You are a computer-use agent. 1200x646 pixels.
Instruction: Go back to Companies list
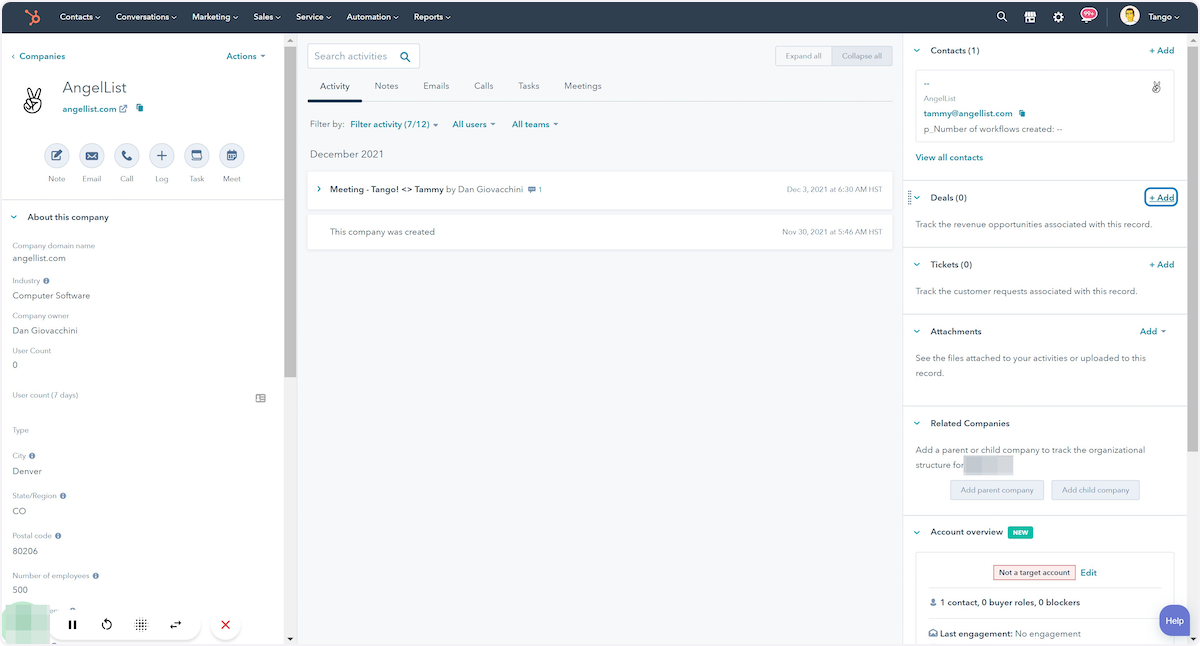[x=38, y=57]
